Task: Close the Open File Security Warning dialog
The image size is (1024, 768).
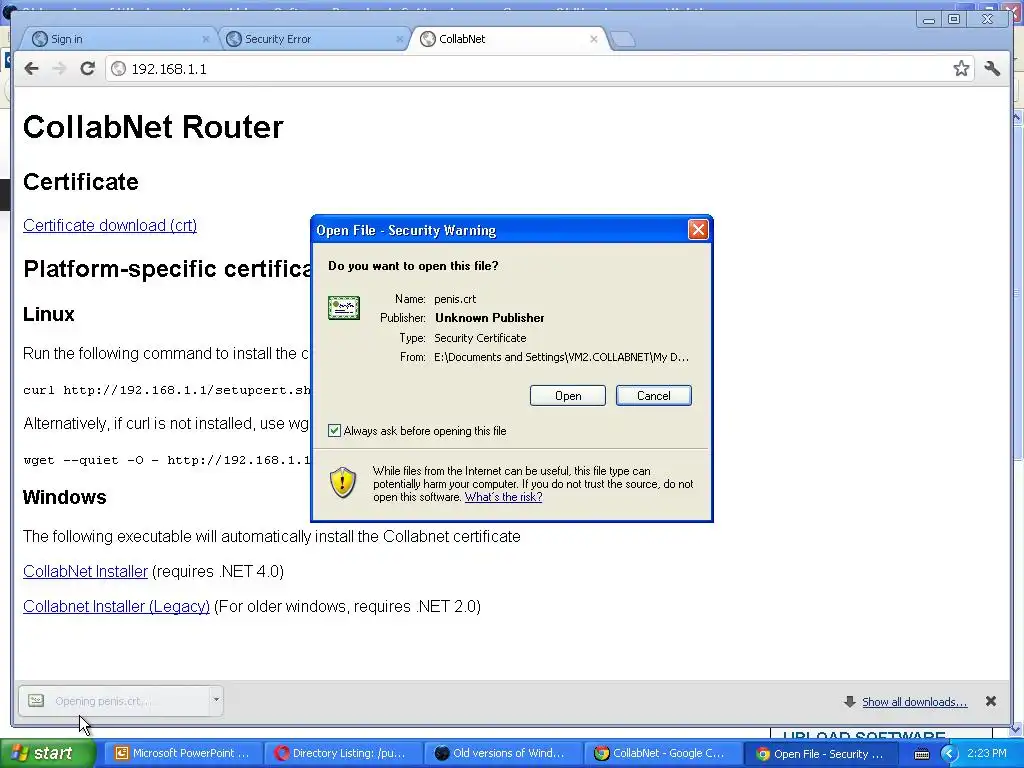Action: coord(698,230)
